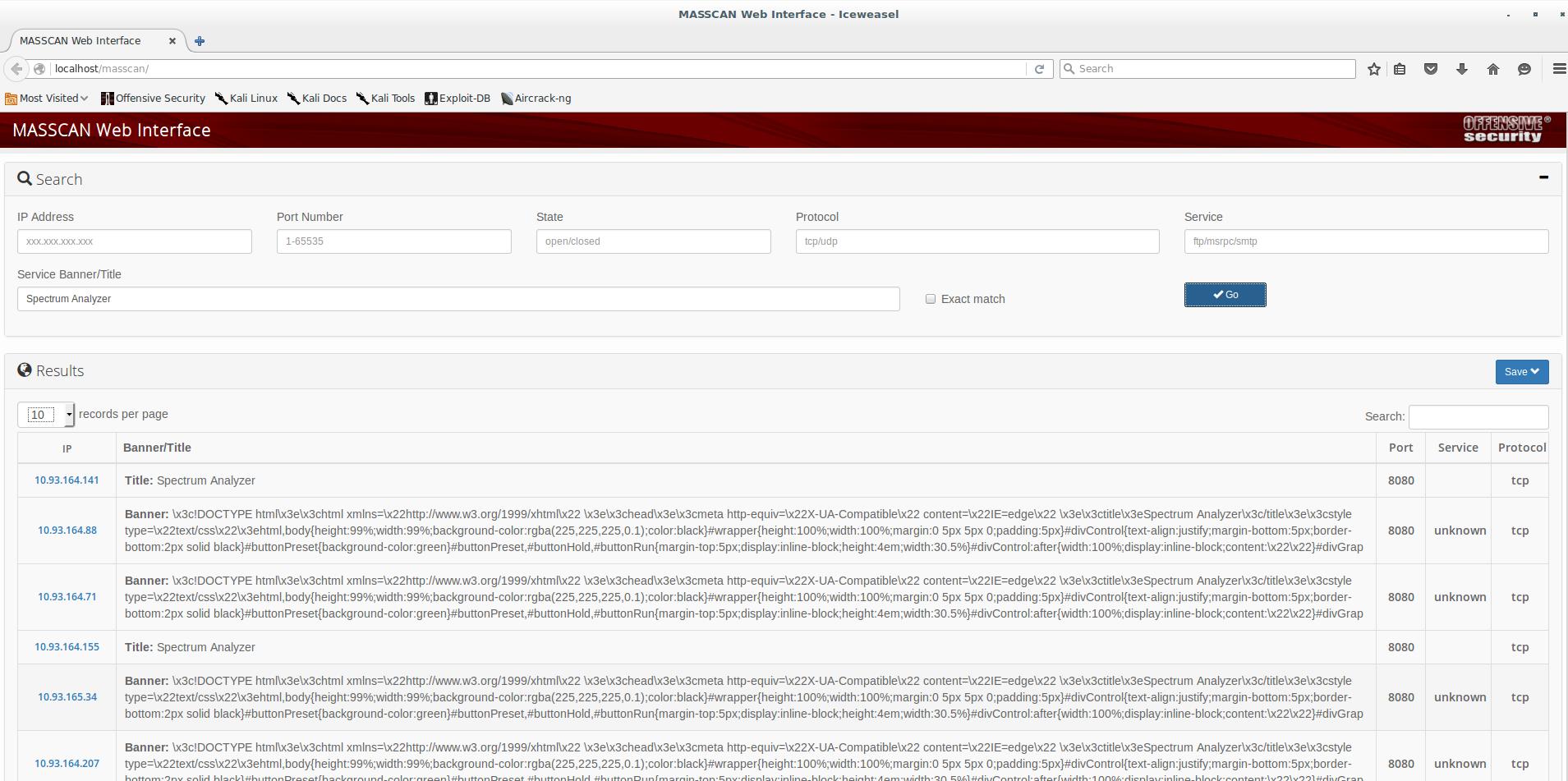The width and height of the screenshot is (1568, 781).
Task: Select the MASSCAN Web Interface tab
Action: [x=80, y=41]
